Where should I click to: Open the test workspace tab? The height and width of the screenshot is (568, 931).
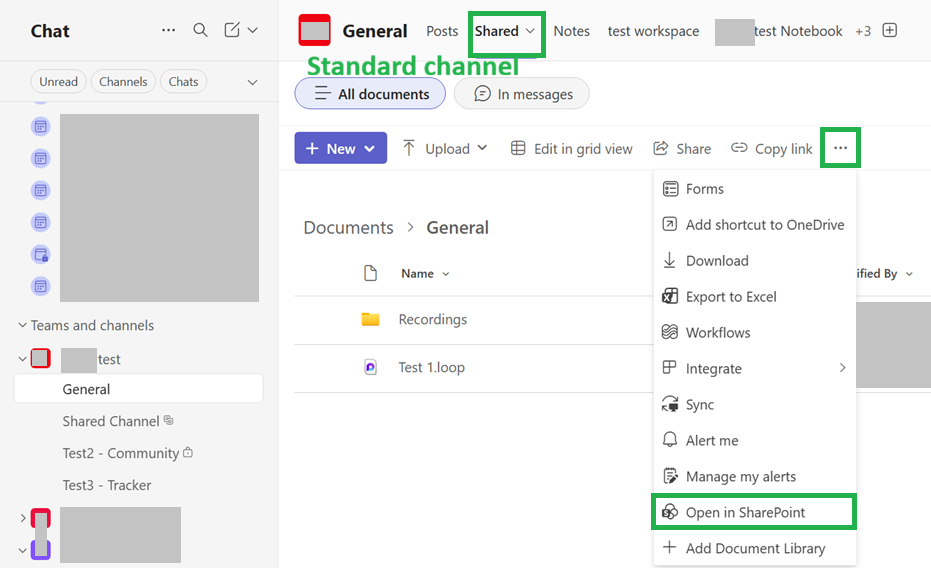[653, 31]
